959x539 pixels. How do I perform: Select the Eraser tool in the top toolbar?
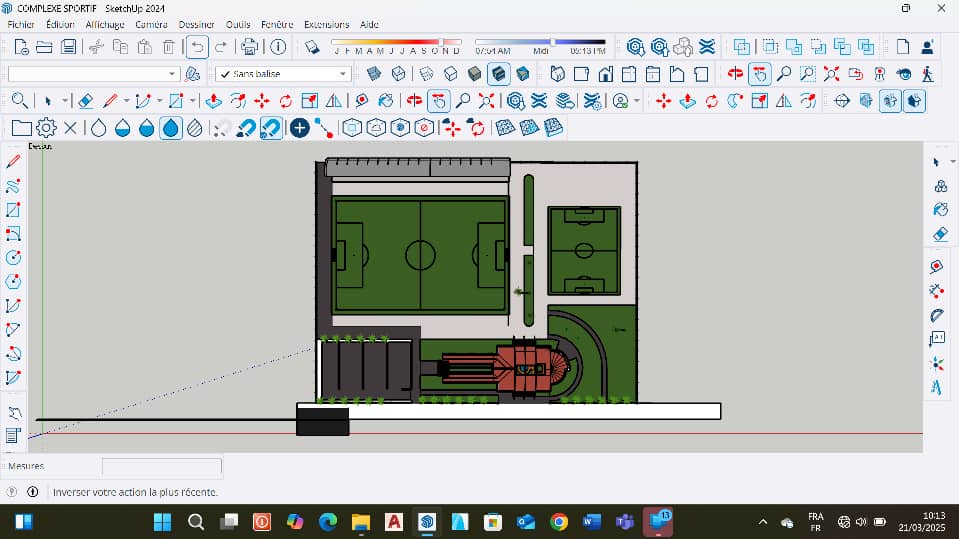[85, 100]
